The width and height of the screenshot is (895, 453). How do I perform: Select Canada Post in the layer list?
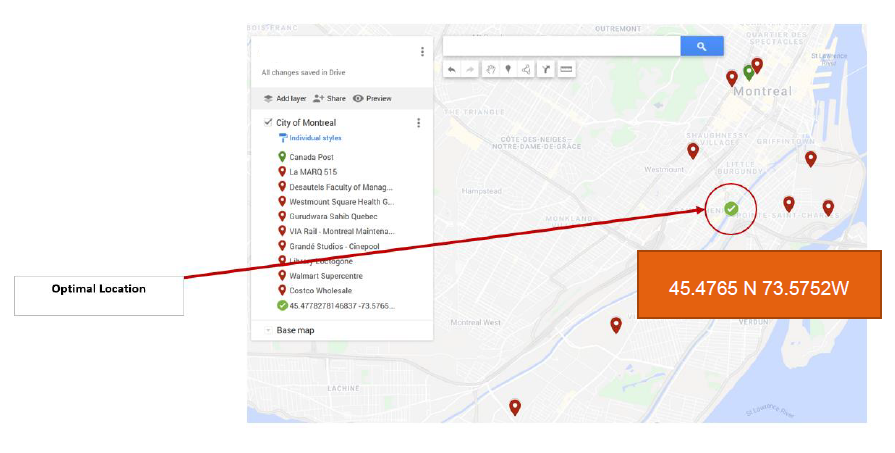[311, 157]
